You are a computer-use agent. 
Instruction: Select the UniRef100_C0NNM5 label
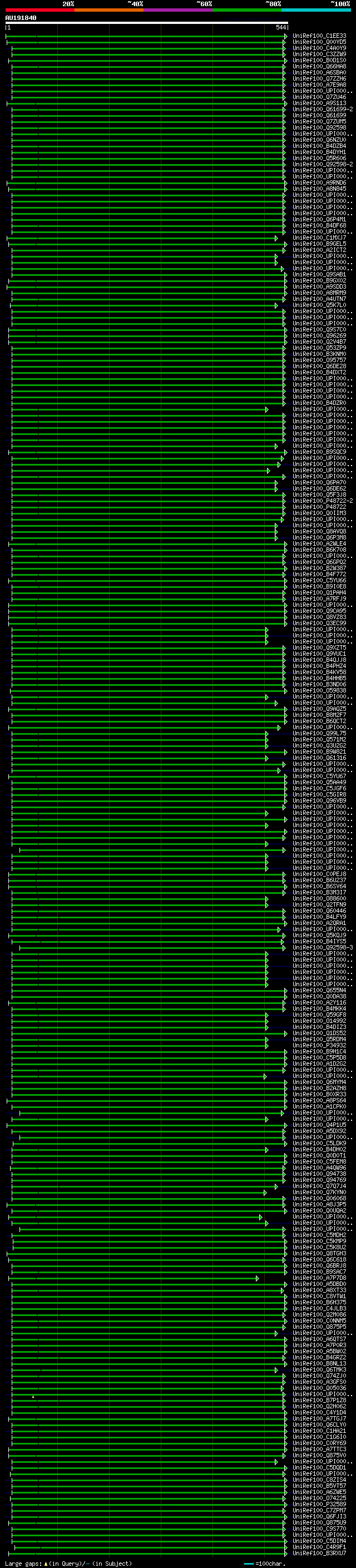coord(319,1321)
